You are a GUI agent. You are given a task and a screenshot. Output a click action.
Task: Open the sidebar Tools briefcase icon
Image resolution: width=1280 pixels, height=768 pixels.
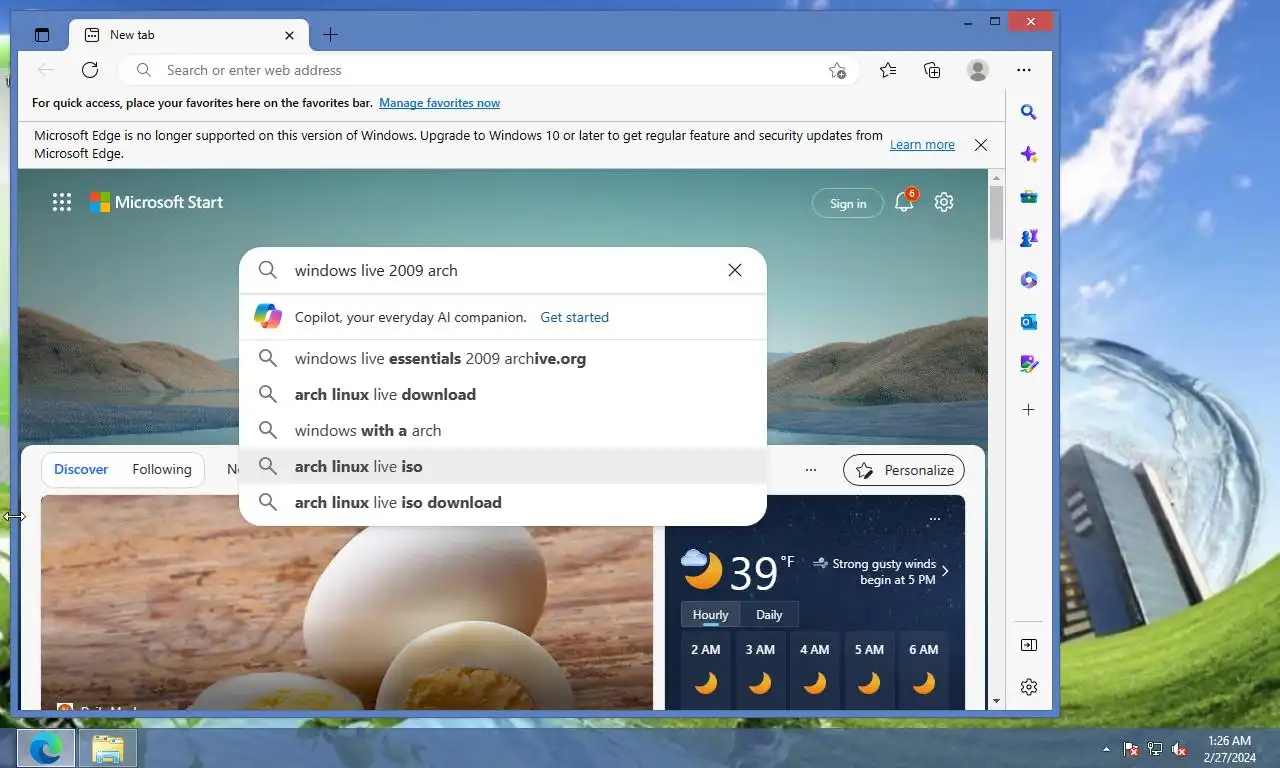1029,196
